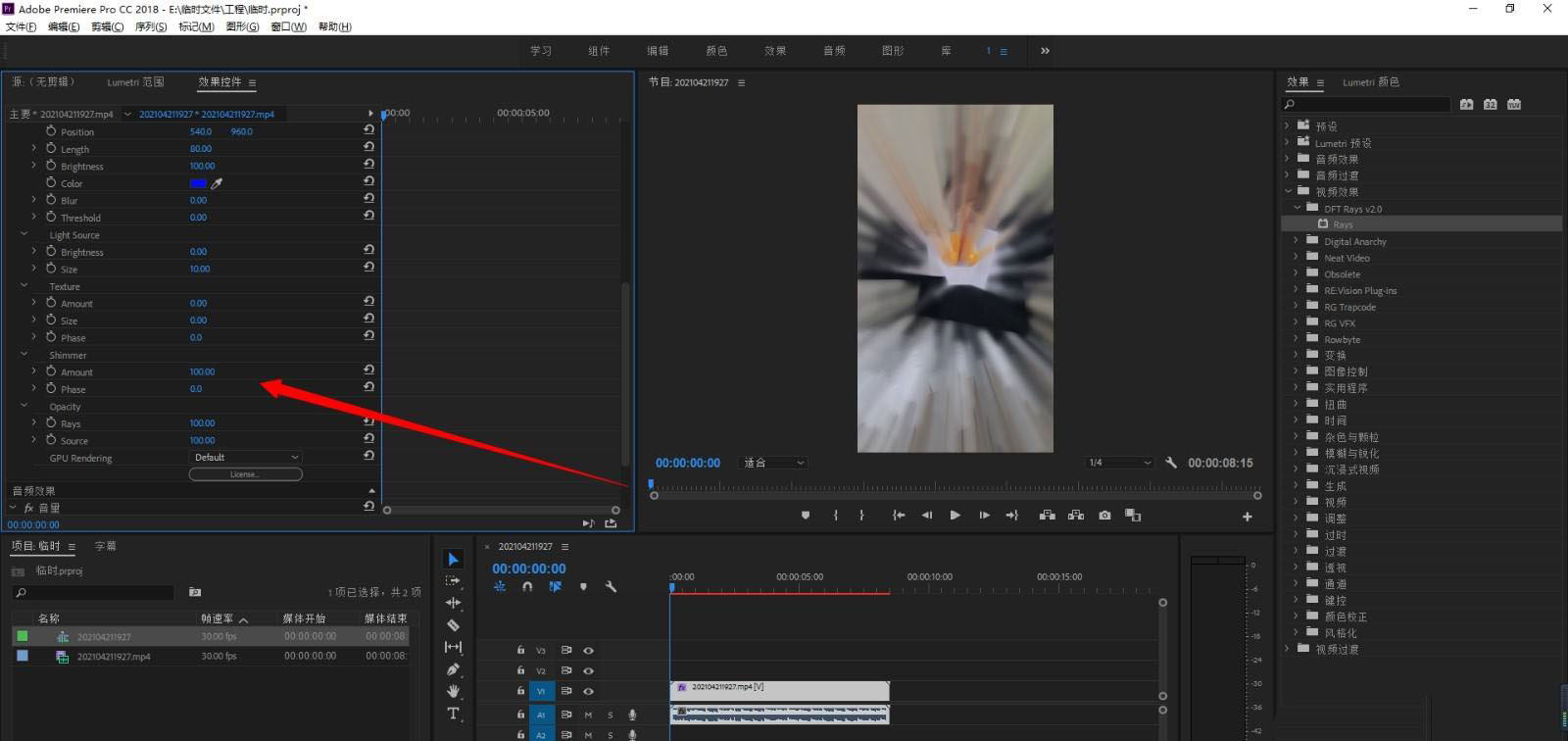Click the Color eyedropper in effect controls
This screenshot has height=741, width=1568.
(217, 183)
